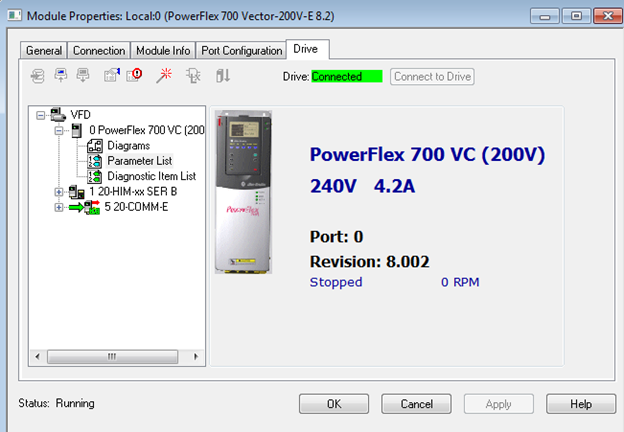
Task: Click the Stopped status text
Action: pyautogui.click(x=336, y=282)
